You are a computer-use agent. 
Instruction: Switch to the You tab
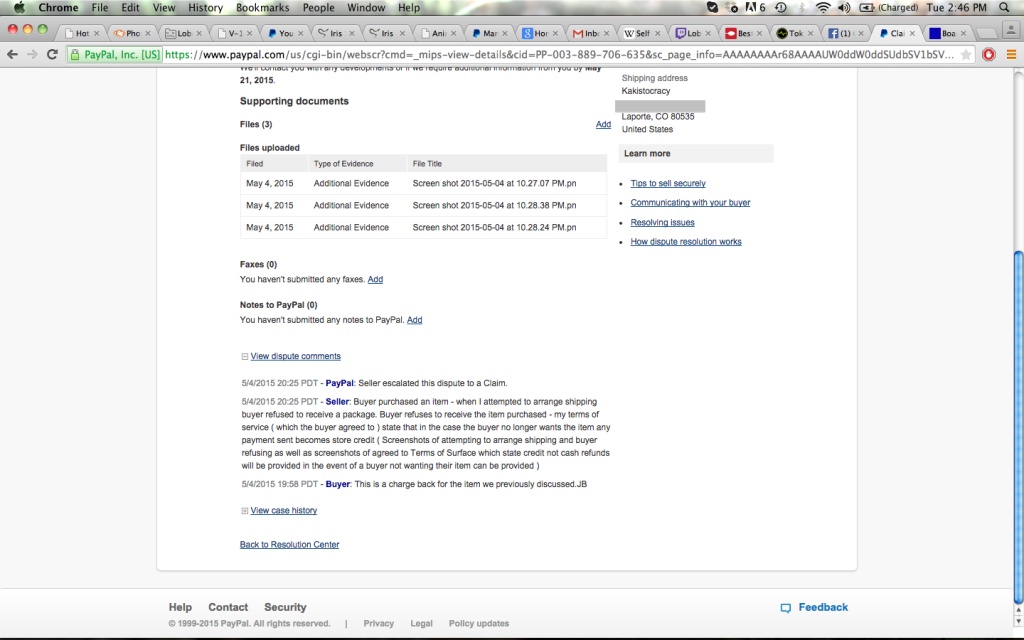283,33
